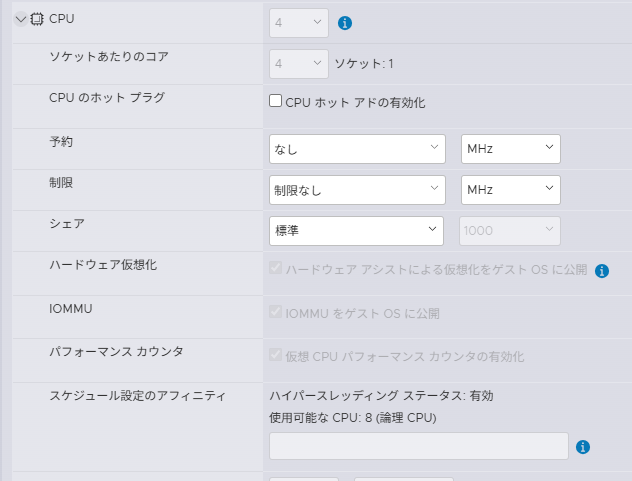Toggle 仮想 CPU パフォーマンス カウンタ checkbox
The width and height of the screenshot is (632, 481).
coord(276,356)
